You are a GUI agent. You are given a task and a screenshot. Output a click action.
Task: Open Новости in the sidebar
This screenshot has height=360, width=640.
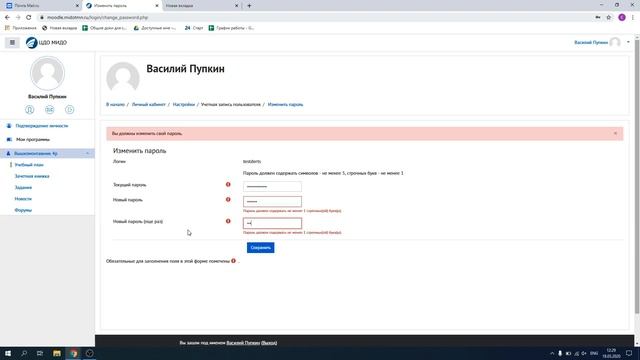(23, 199)
